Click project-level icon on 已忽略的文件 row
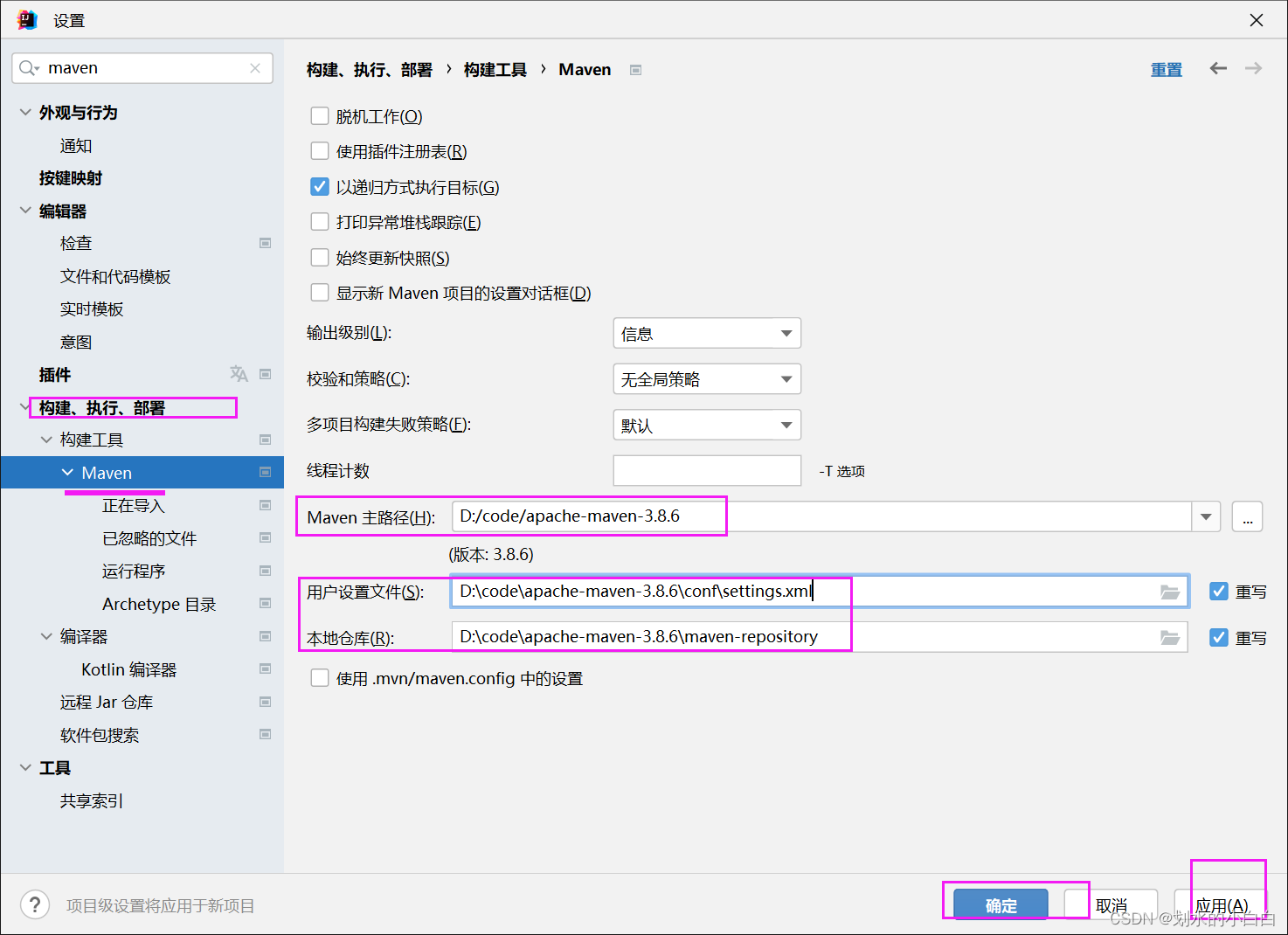Viewport: 1288px width, 935px height. click(x=265, y=537)
